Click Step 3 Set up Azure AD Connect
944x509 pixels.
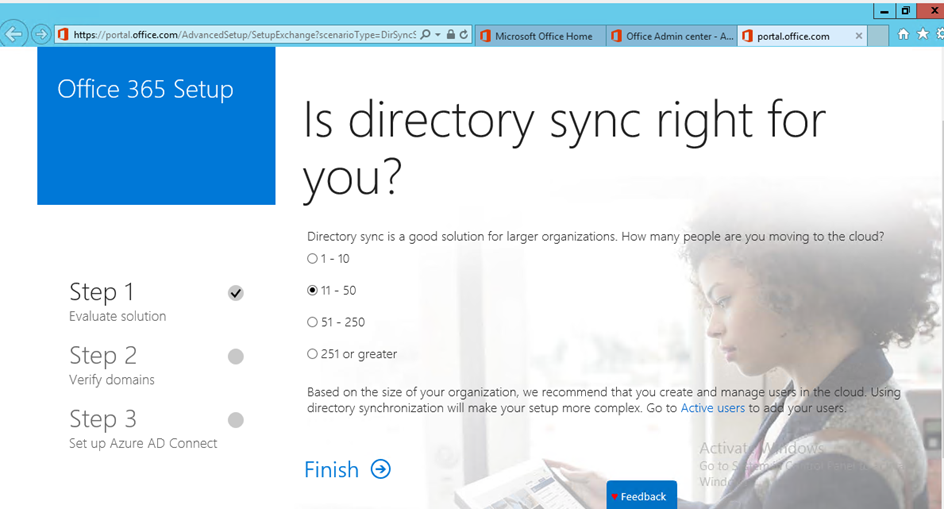point(143,429)
